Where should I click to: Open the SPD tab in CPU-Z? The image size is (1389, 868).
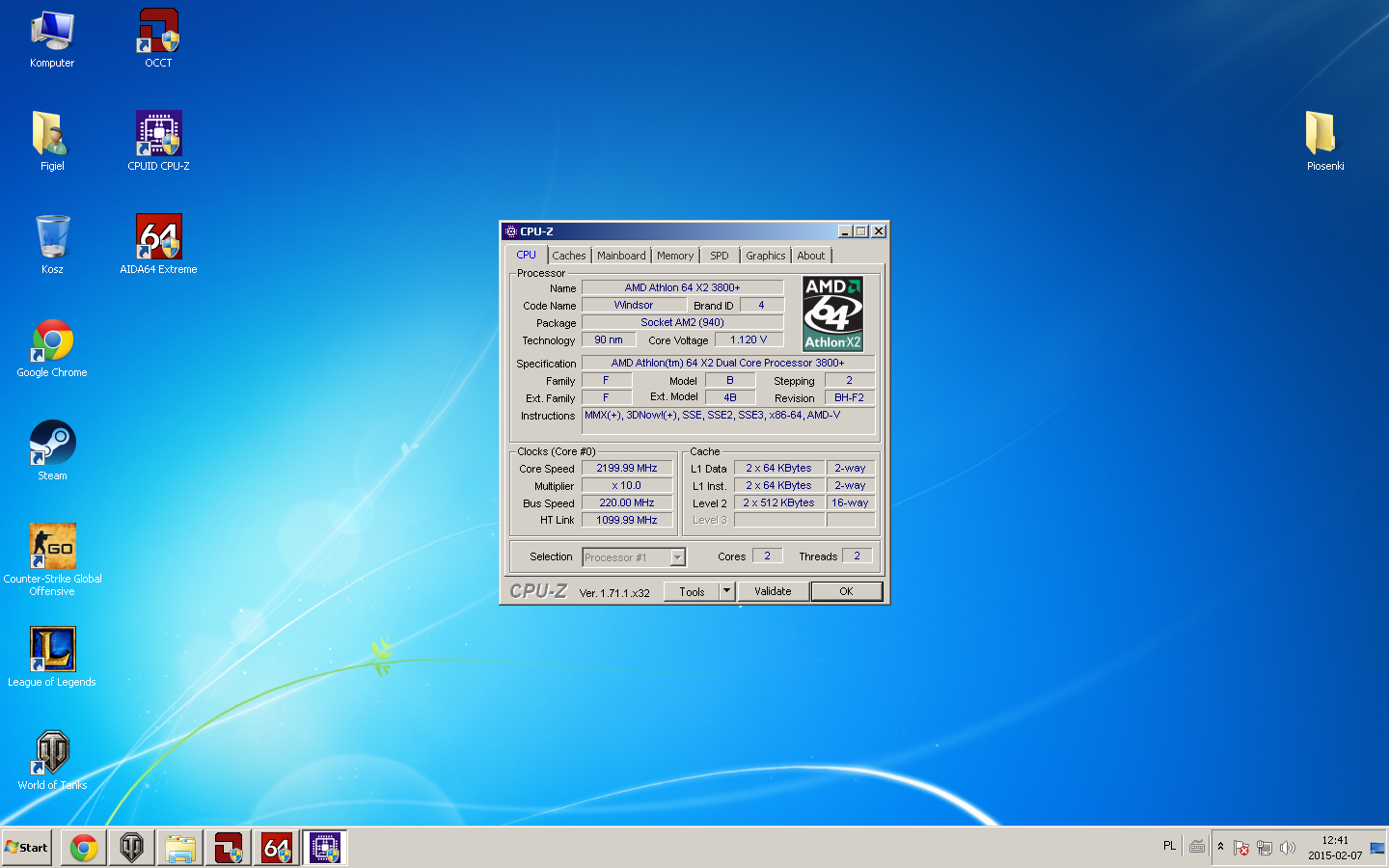click(719, 255)
